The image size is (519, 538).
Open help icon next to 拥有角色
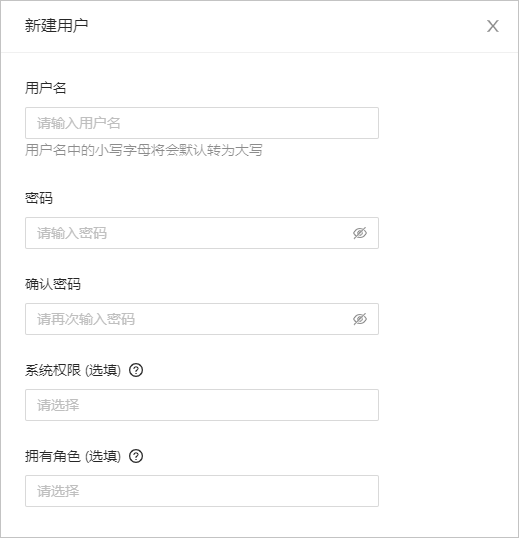pos(136,456)
